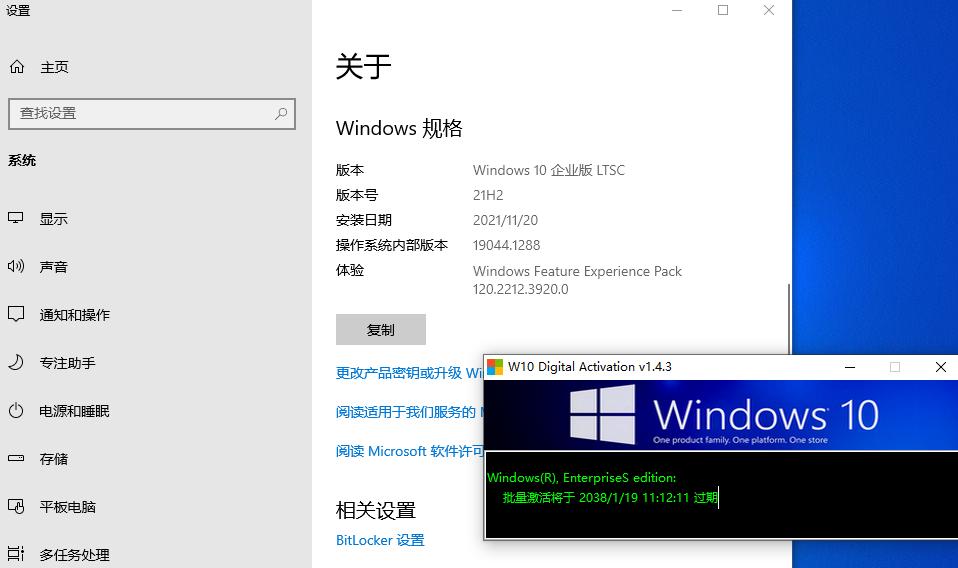958x568 pixels.
Task: Click the 相关设置 heading
Action: point(376,511)
